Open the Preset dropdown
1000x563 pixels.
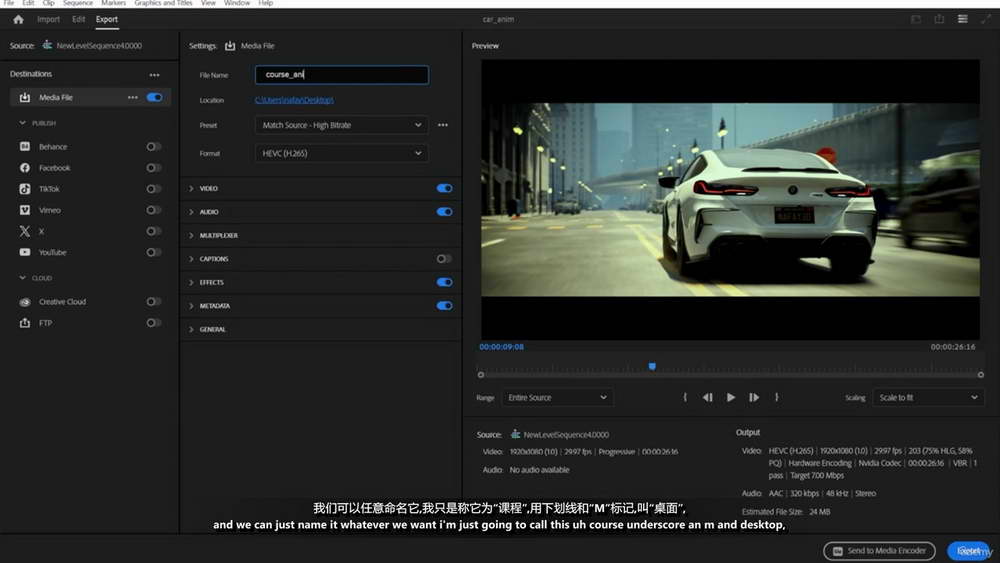[x=342, y=125]
